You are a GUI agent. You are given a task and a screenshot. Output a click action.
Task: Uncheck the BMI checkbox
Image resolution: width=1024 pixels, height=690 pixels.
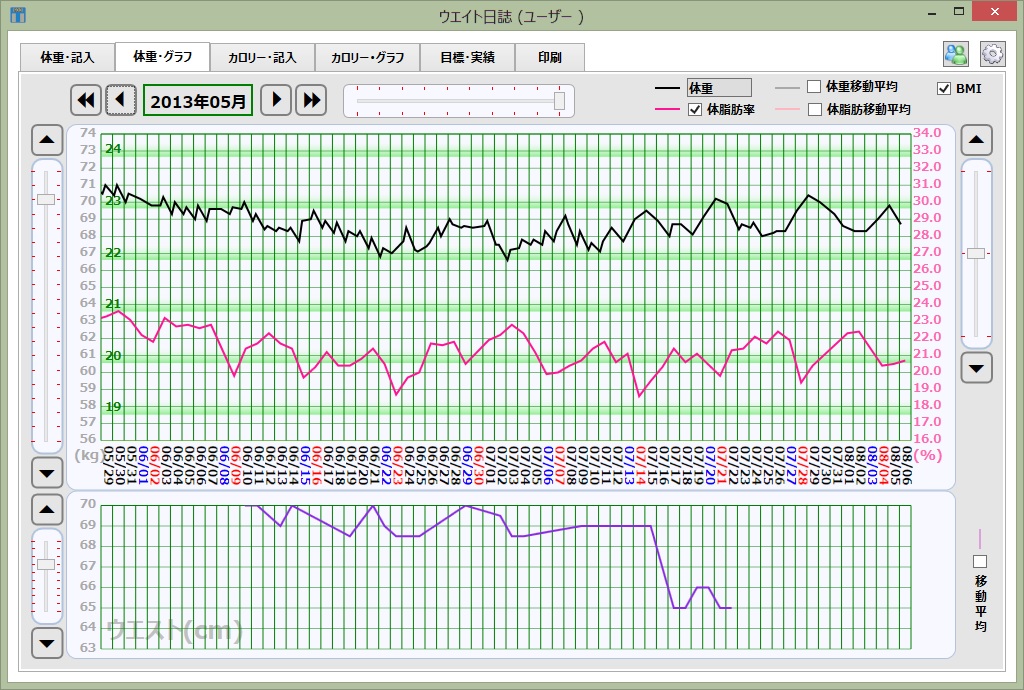[x=944, y=88]
